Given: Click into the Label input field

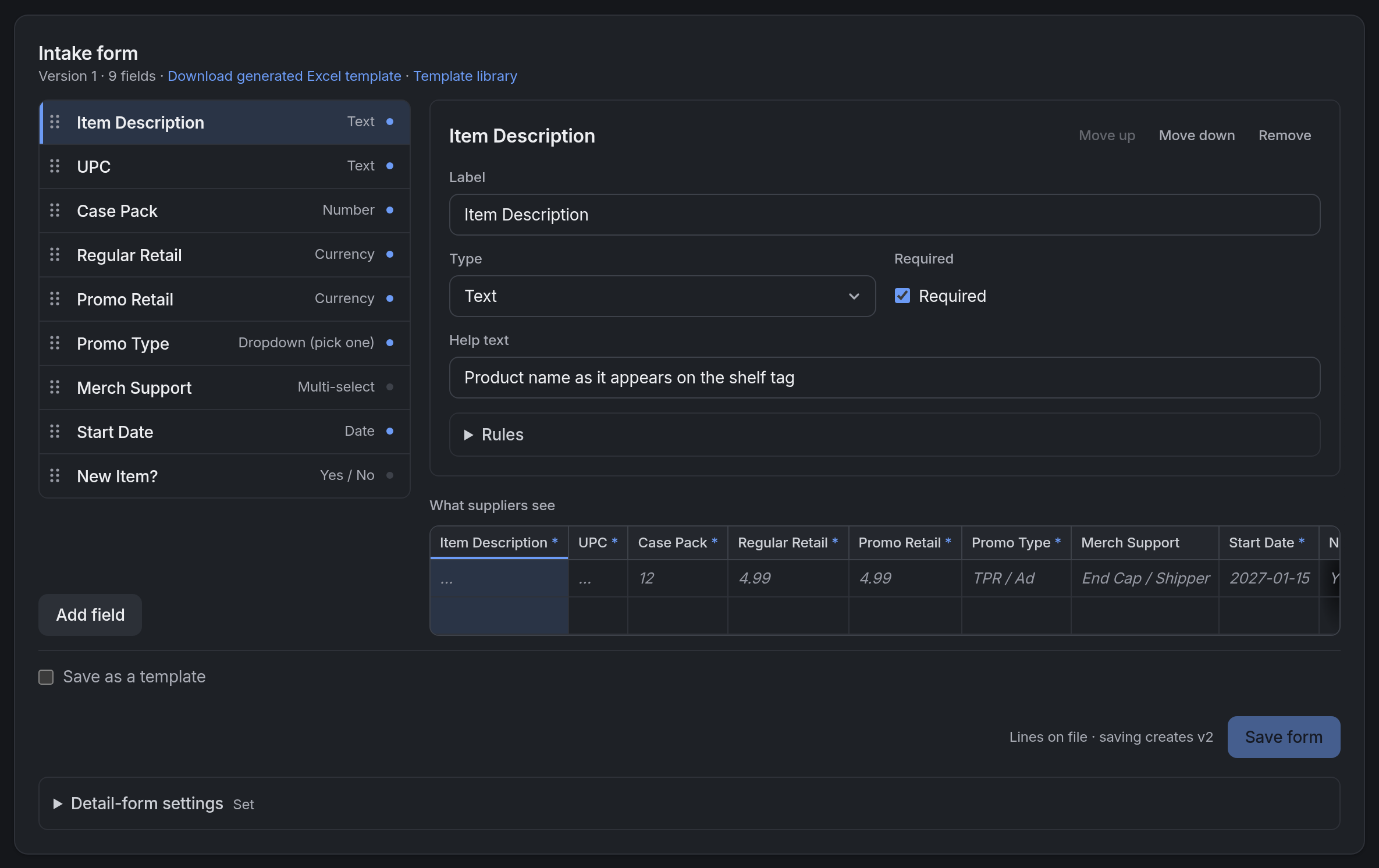Looking at the screenshot, I should (x=884, y=215).
